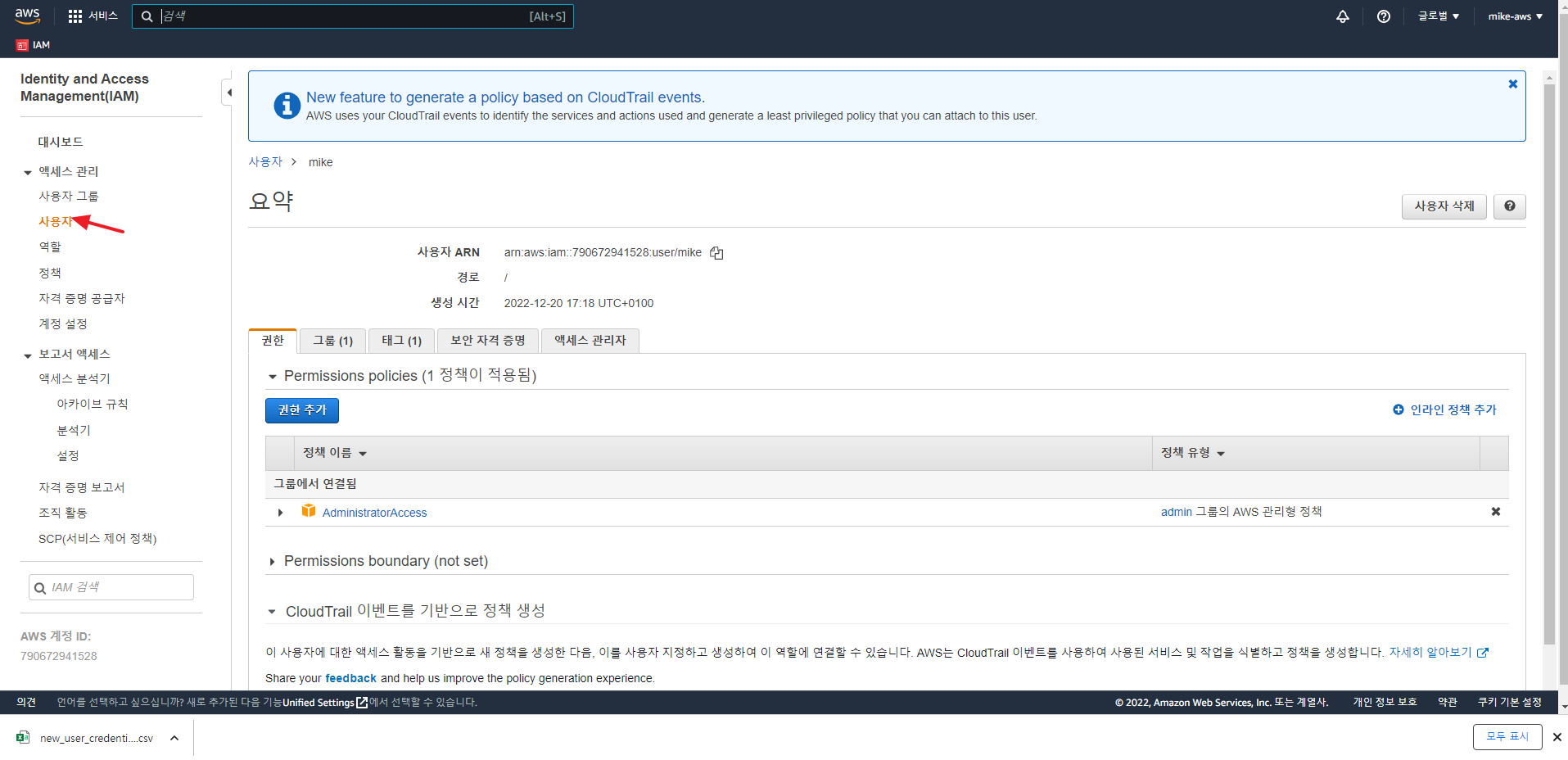Screen dimensions: 1568x760
Task: Click the blue info icon in the banner
Action: click(287, 106)
